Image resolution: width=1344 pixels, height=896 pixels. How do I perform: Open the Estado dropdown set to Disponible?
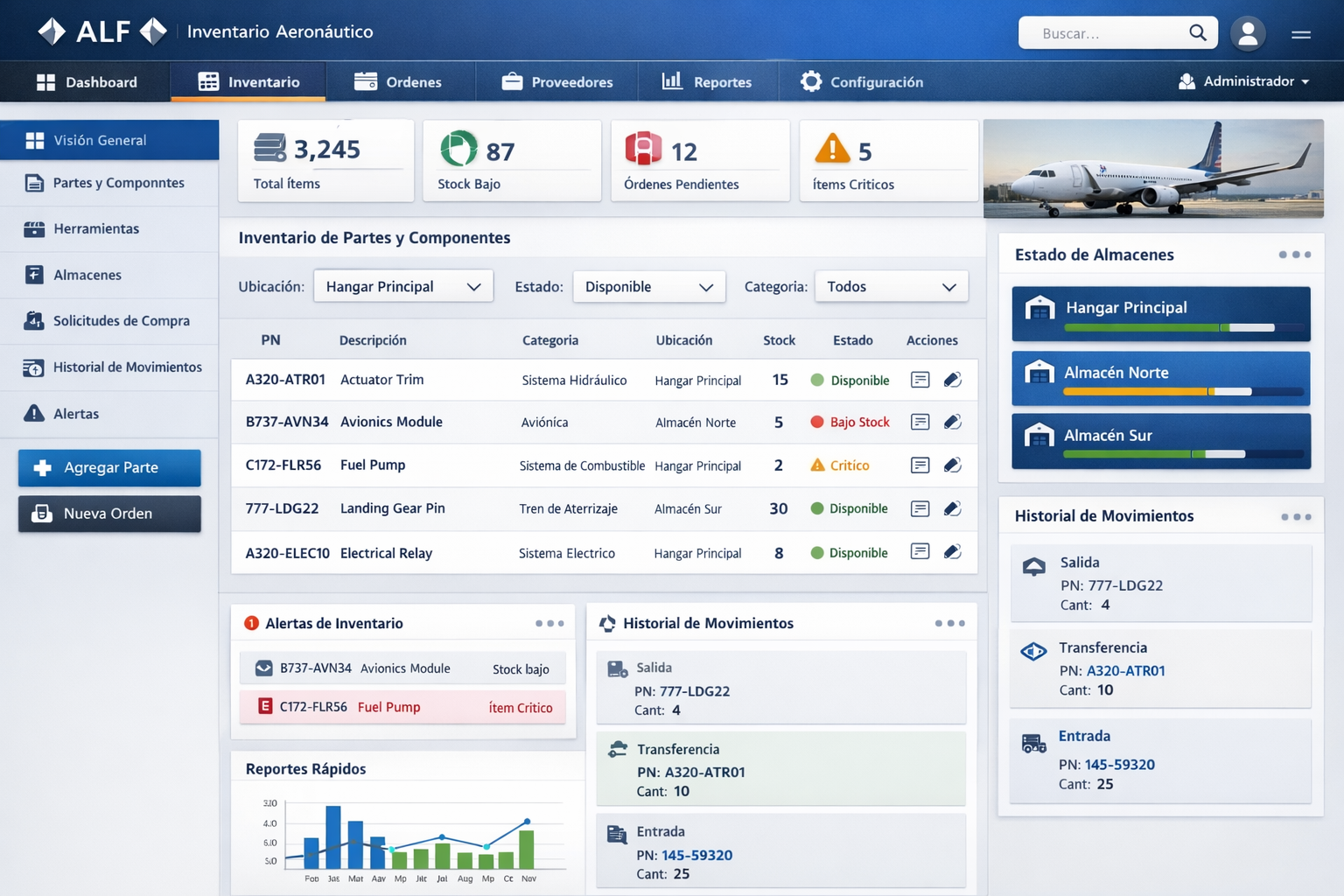[648, 286]
